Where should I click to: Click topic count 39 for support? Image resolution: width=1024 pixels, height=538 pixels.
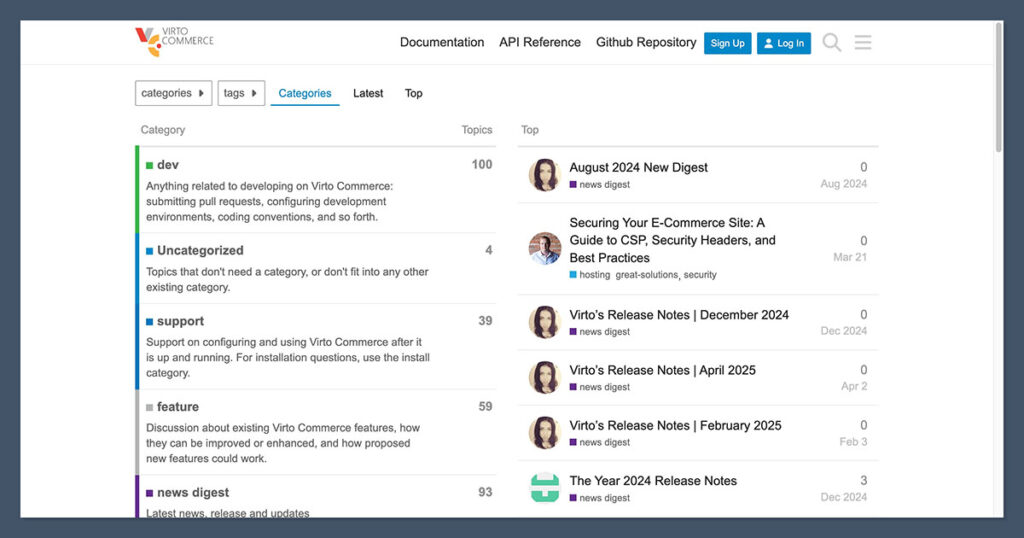pyautogui.click(x=485, y=321)
